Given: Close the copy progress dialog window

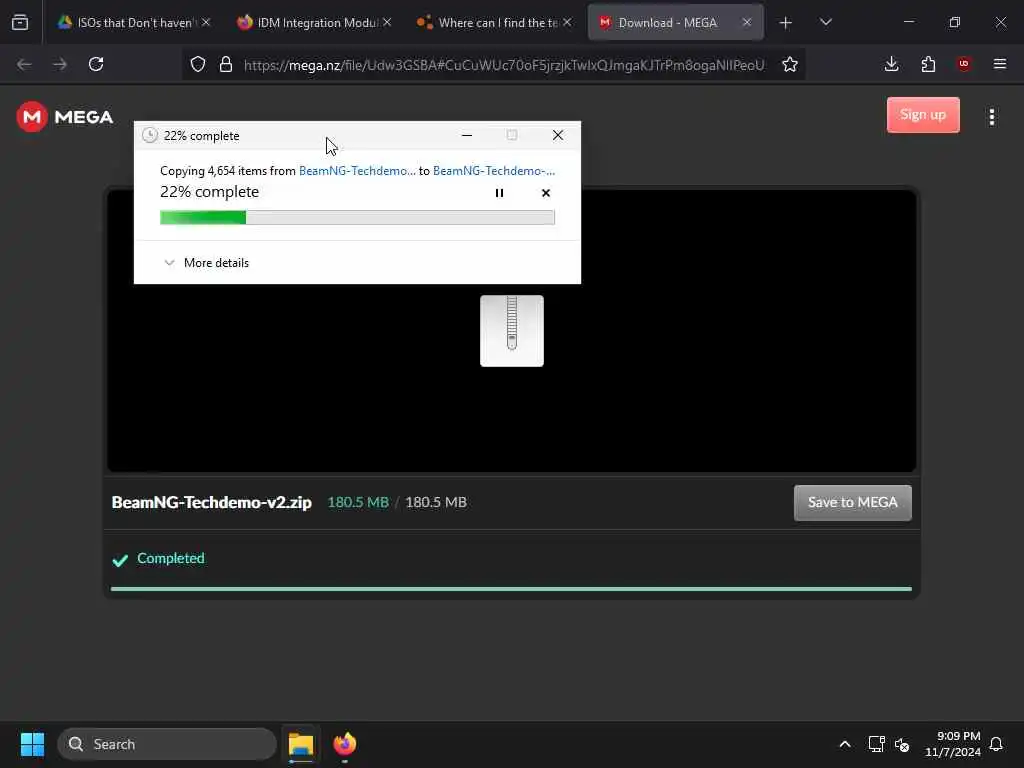Looking at the screenshot, I should [558, 135].
